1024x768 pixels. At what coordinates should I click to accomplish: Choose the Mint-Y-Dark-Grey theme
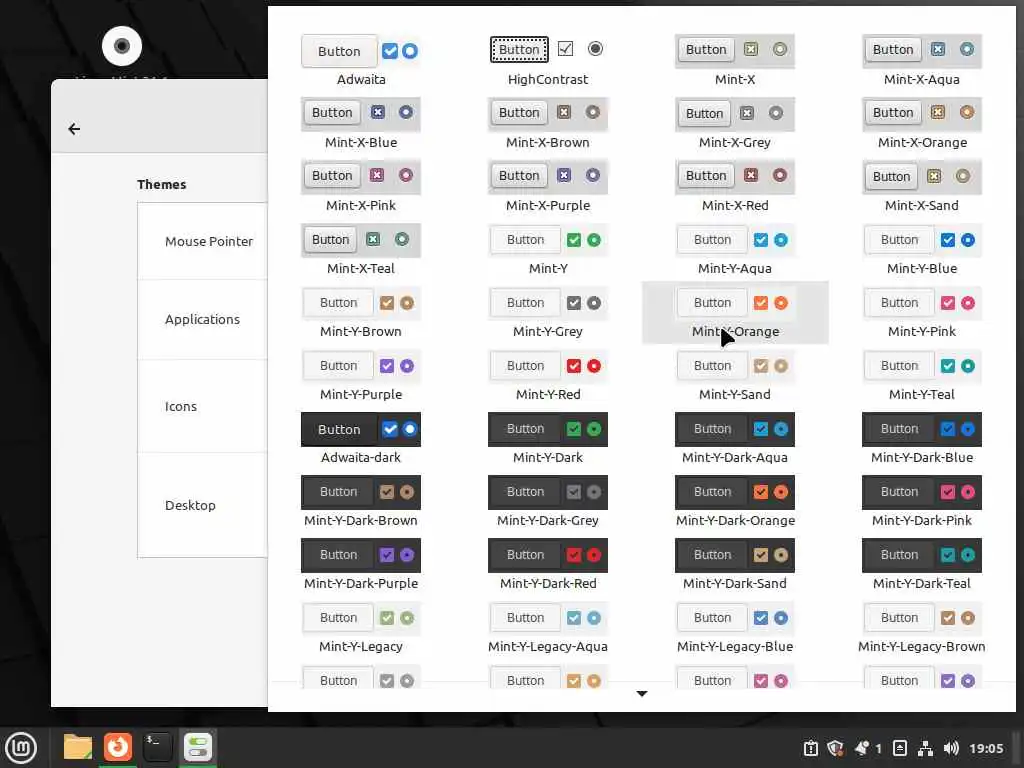point(548,502)
